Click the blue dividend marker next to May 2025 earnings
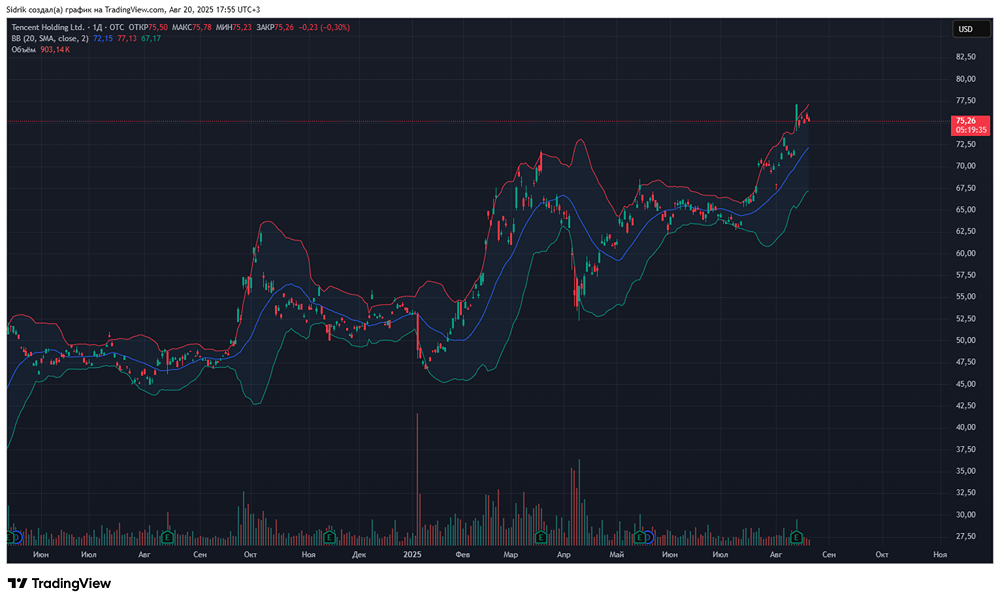 (x=649, y=537)
